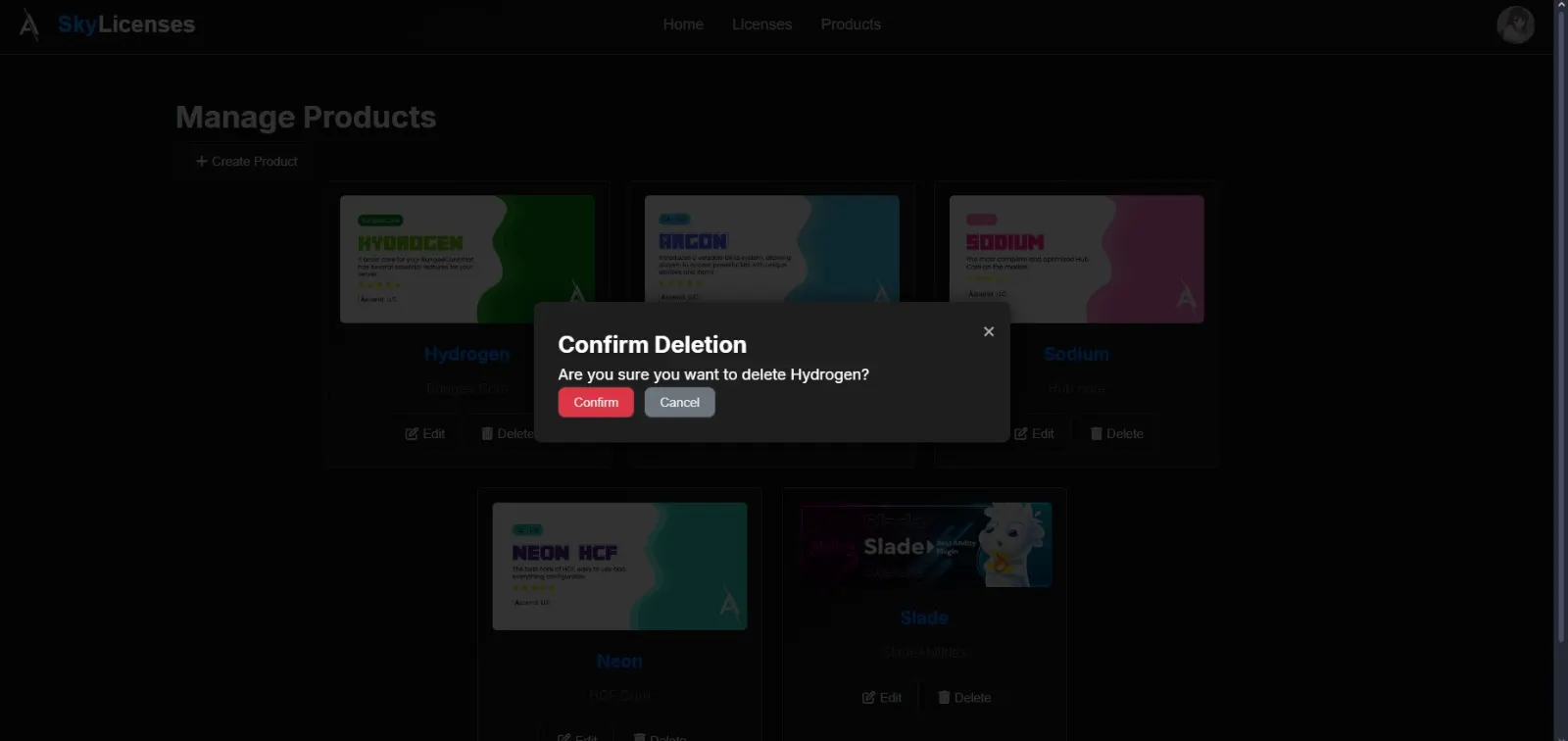Edit the Sodium product
Screen dimensions: 1568x741
(x=1034, y=434)
